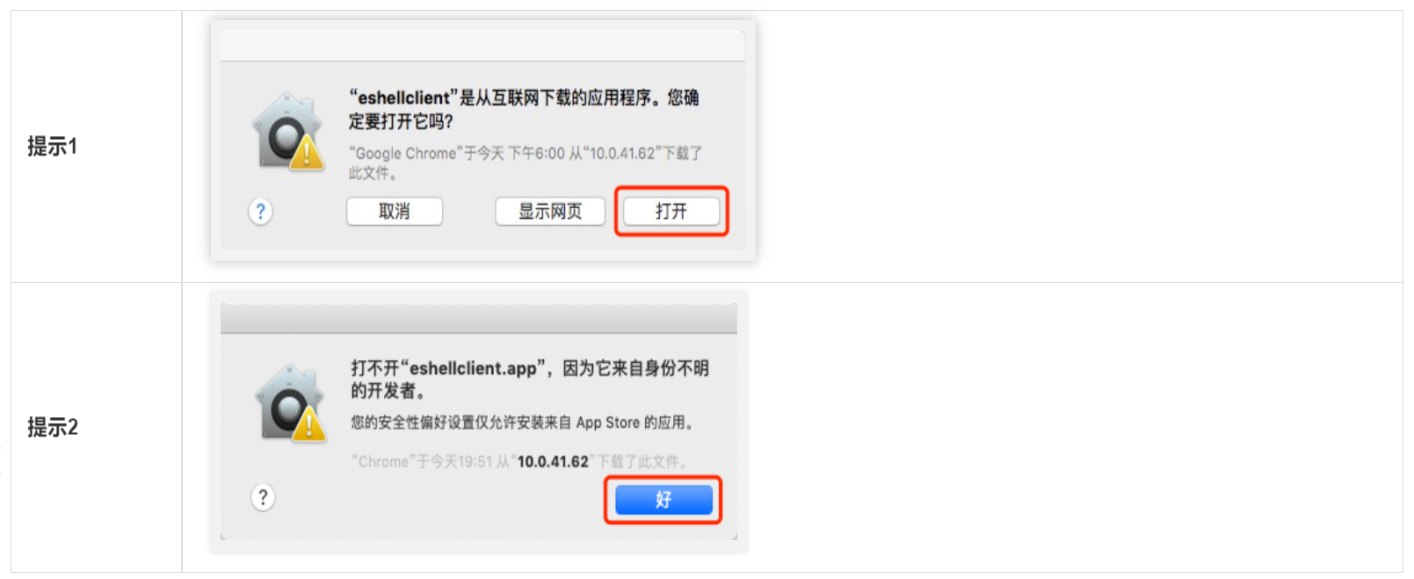The image size is (1414, 579).
Task: Click the title bar of the 提示2 dialog
Action: (478, 318)
